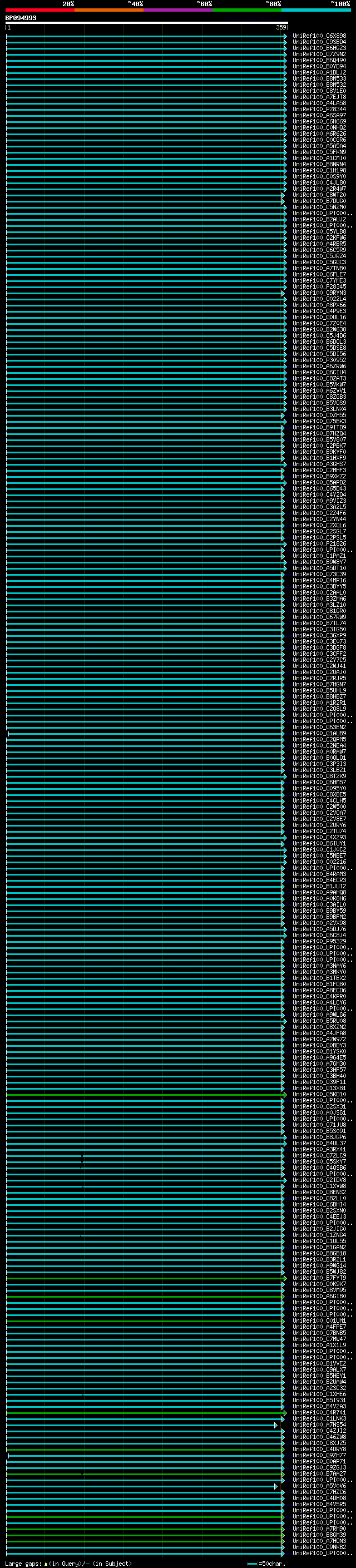The image size is (356, 1568).
Task: Select hit label UniRef100_C6H669
Action: click(319, 122)
